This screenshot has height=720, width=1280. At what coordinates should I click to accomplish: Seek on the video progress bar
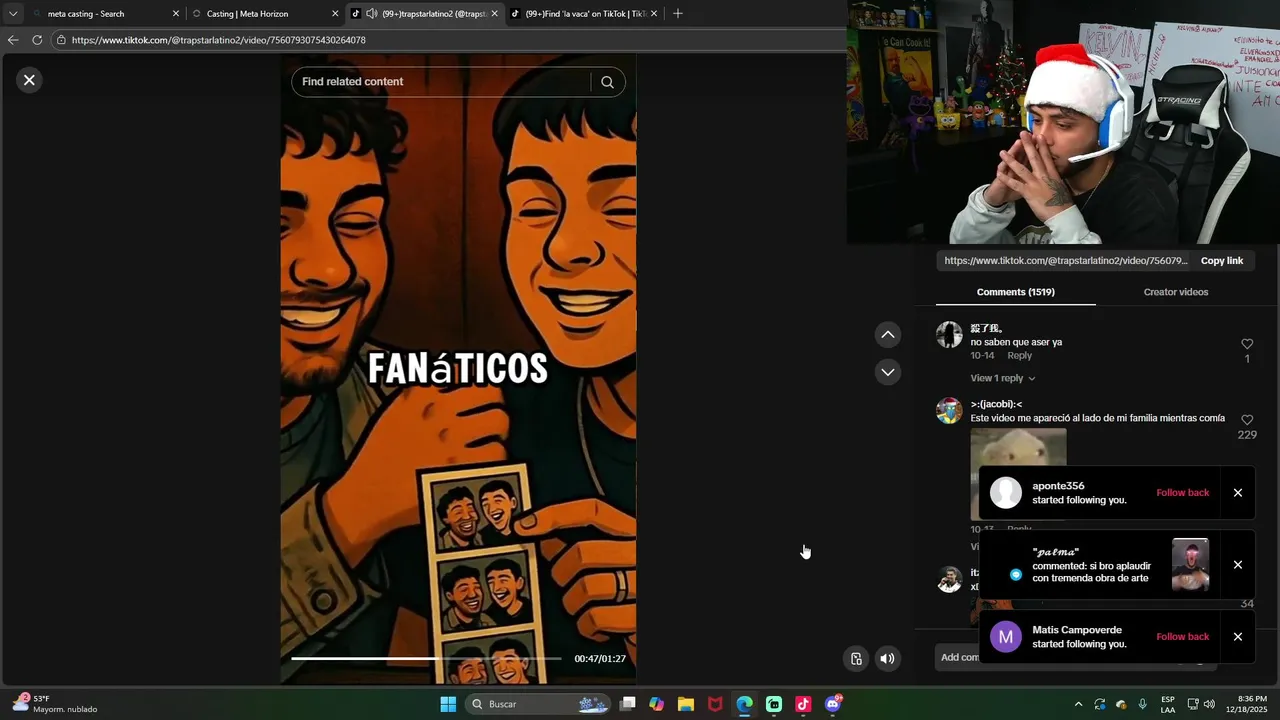coord(426,658)
